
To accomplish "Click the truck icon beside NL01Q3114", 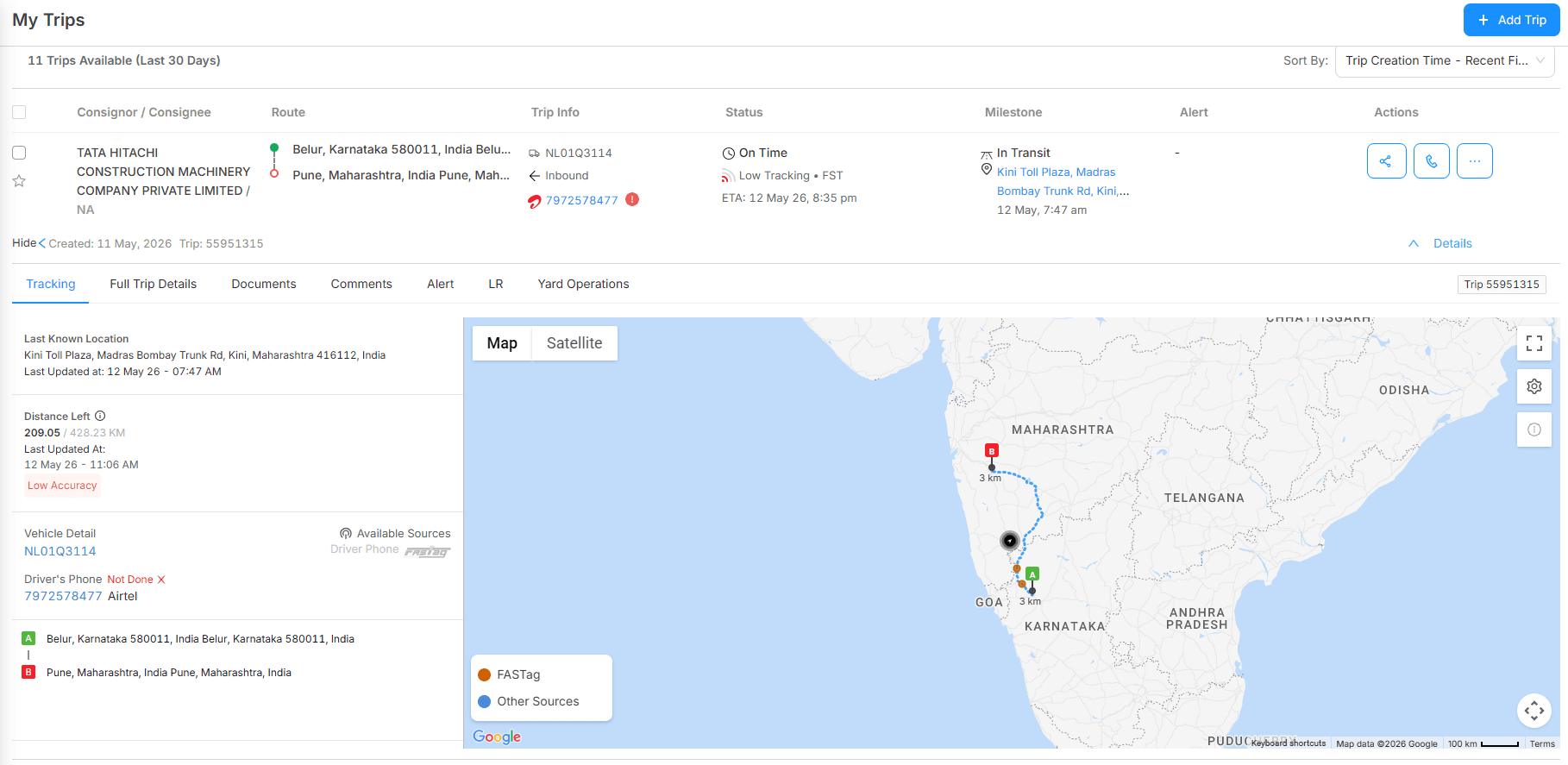I will tap(534, 154).
